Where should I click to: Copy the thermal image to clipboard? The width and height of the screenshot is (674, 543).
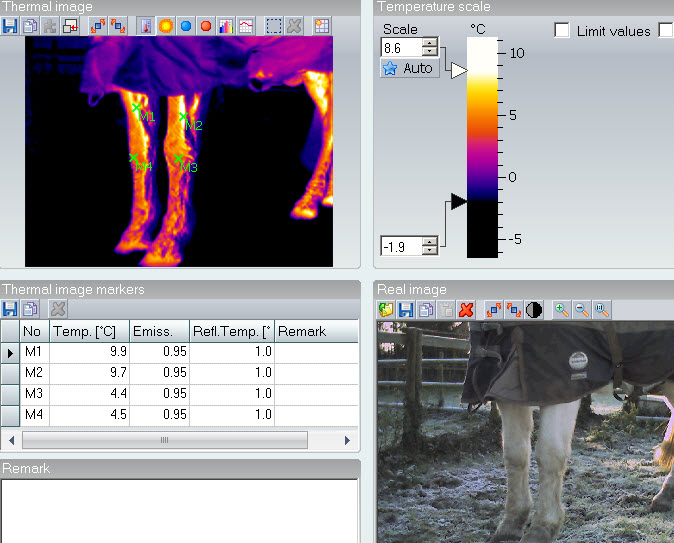coord(30,26)
